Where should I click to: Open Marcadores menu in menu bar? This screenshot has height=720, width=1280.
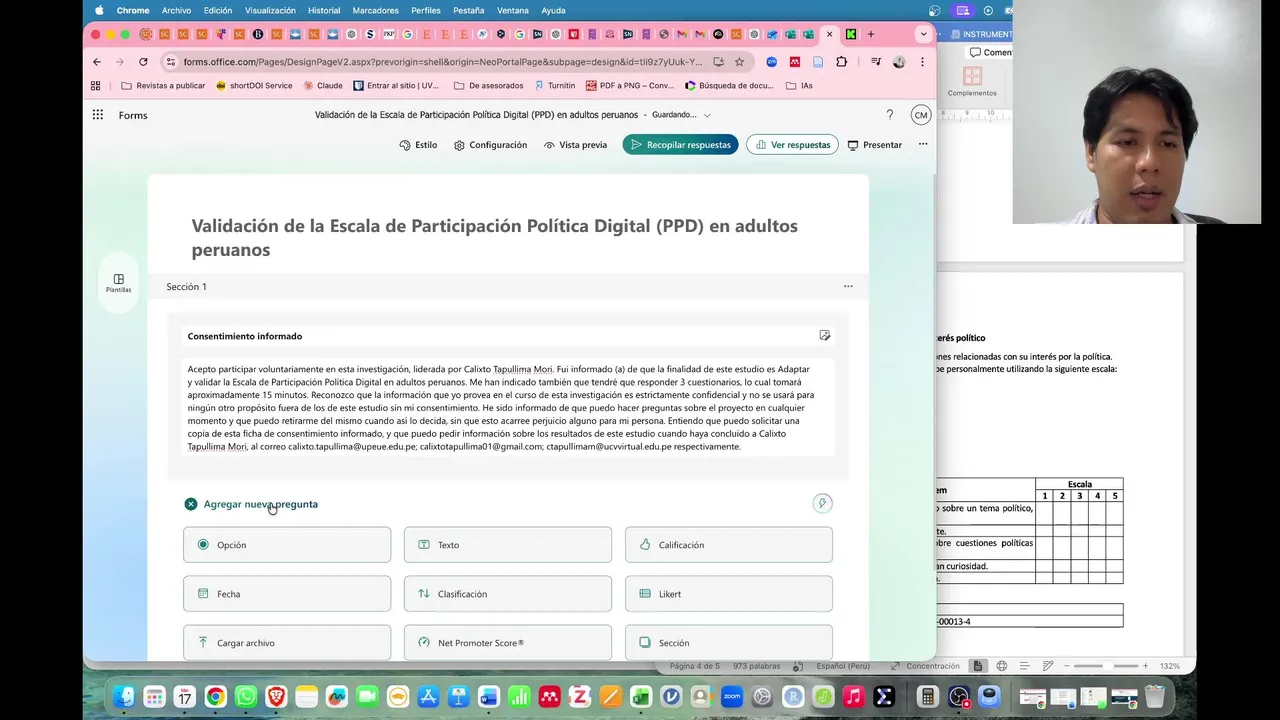pyautogui.click(x=376, y=10)
